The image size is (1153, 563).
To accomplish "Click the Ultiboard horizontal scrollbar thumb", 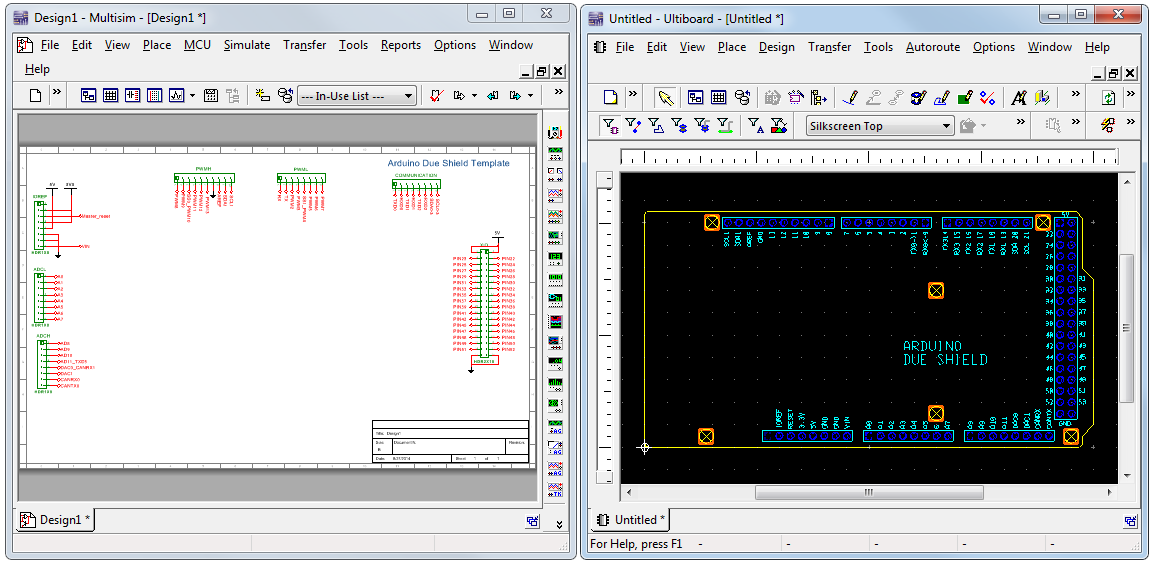I will [868, 492].
